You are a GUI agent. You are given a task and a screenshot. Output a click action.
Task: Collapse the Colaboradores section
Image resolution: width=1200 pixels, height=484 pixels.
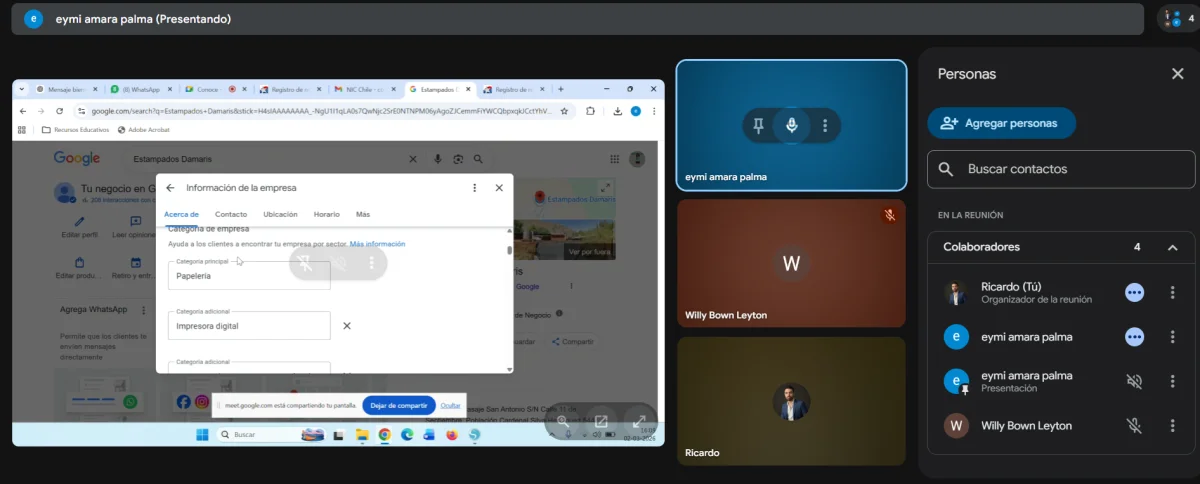[1173, 247]
